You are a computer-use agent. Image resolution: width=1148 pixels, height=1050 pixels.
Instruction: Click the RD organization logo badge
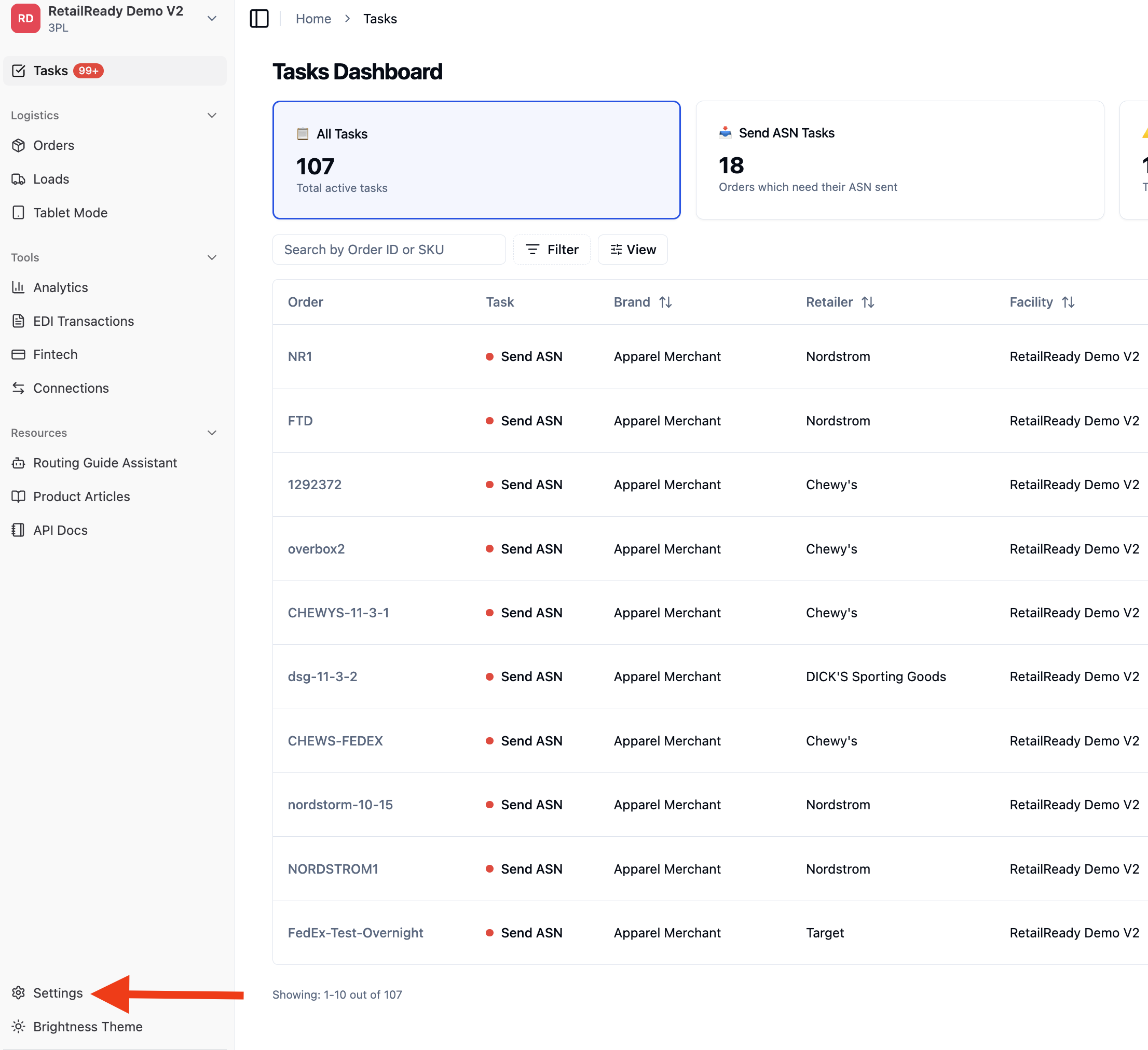pyautogui.click(x=25, y=18)
